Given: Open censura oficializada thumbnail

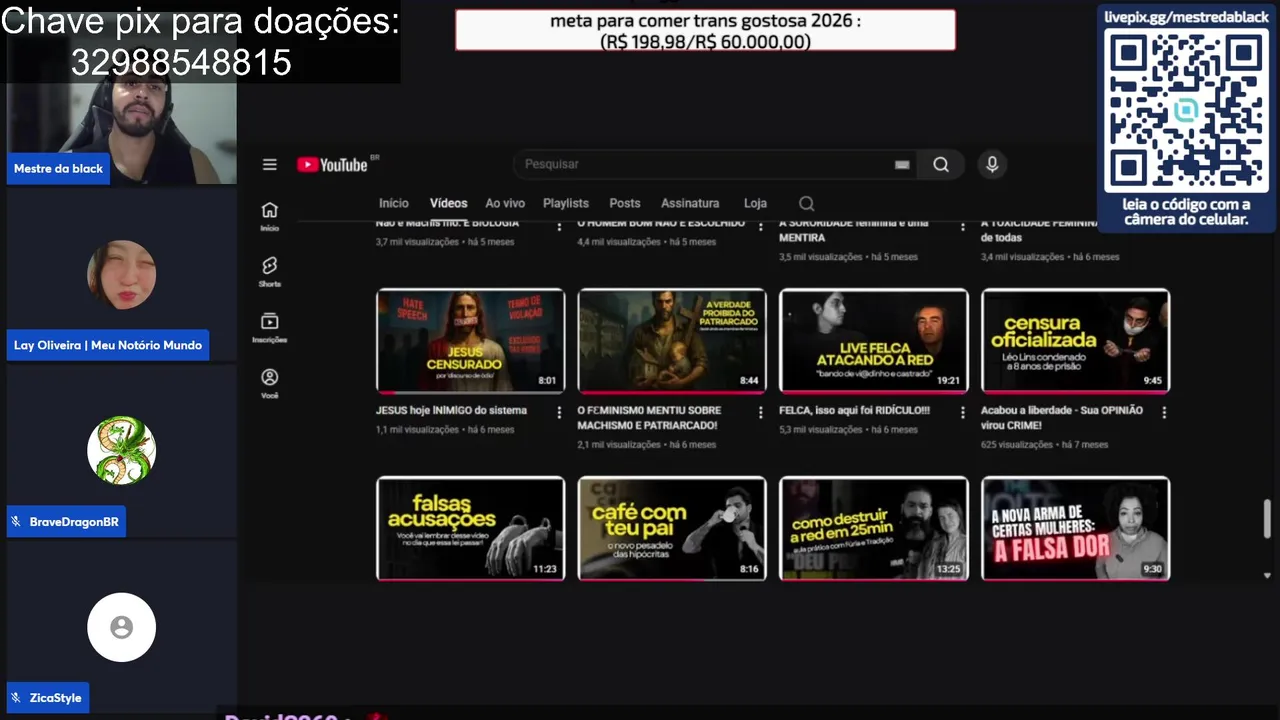Looking at the screenshot, I should [x=1076, y=340].
